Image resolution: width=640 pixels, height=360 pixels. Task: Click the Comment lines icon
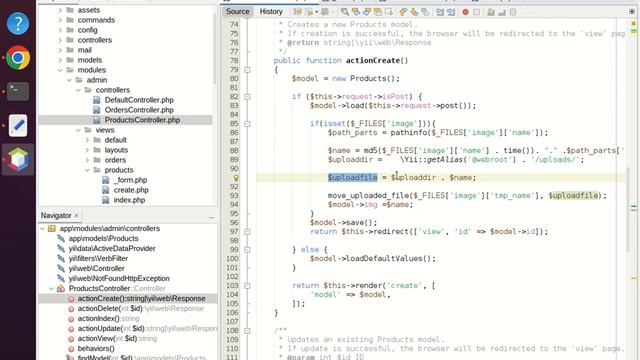491,12
